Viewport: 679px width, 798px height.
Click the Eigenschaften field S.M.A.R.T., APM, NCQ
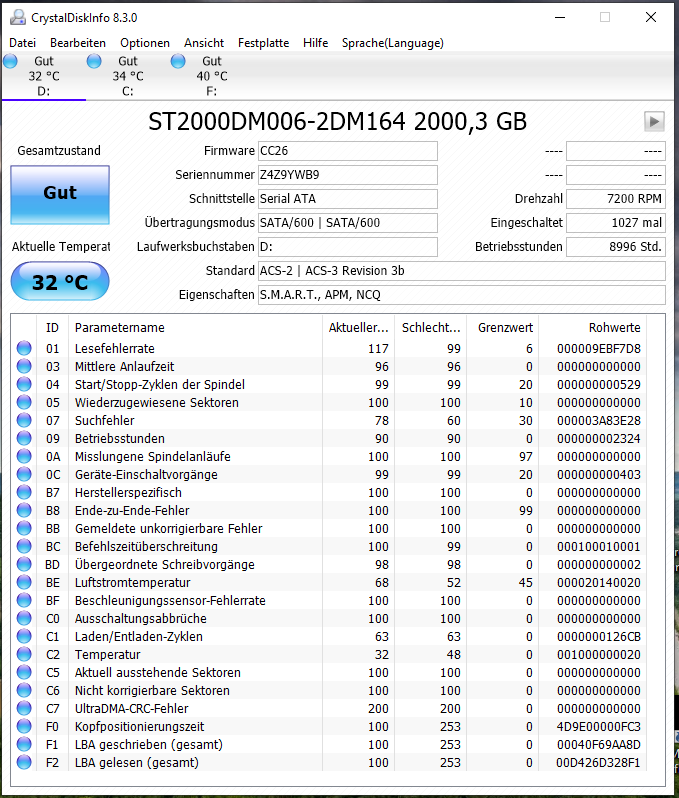(x=462, y=295)
